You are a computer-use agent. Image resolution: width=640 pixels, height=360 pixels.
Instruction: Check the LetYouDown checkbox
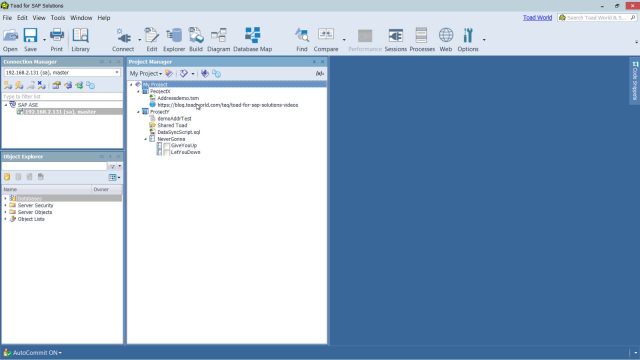coord(167,153)
